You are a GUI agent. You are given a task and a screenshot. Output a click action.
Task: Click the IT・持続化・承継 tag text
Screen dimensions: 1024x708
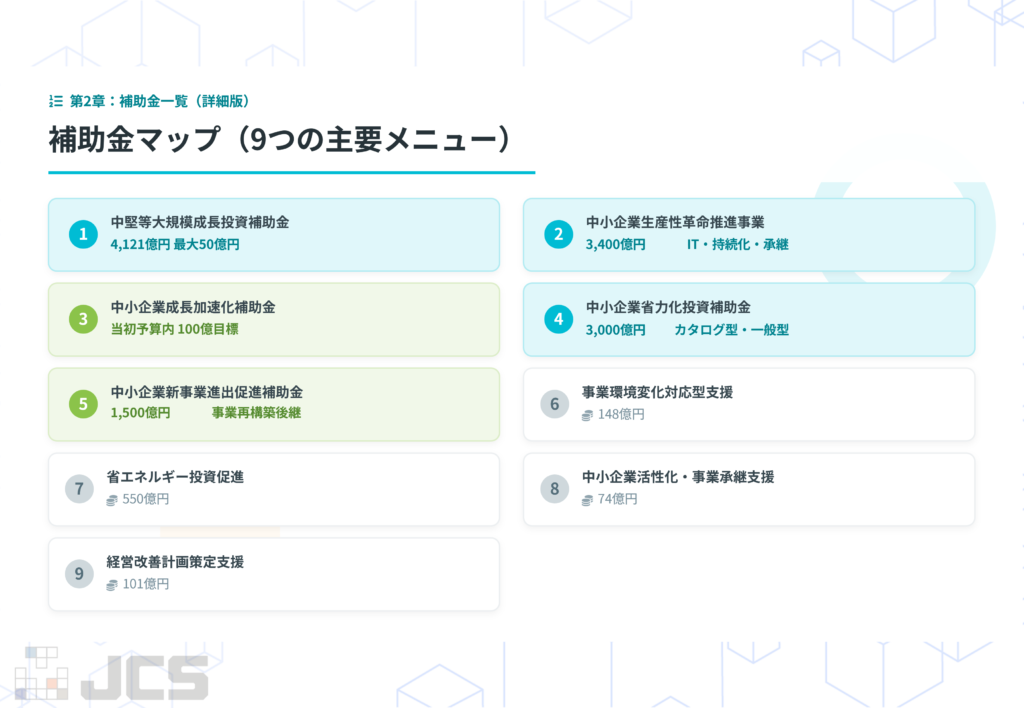(737, 244)
